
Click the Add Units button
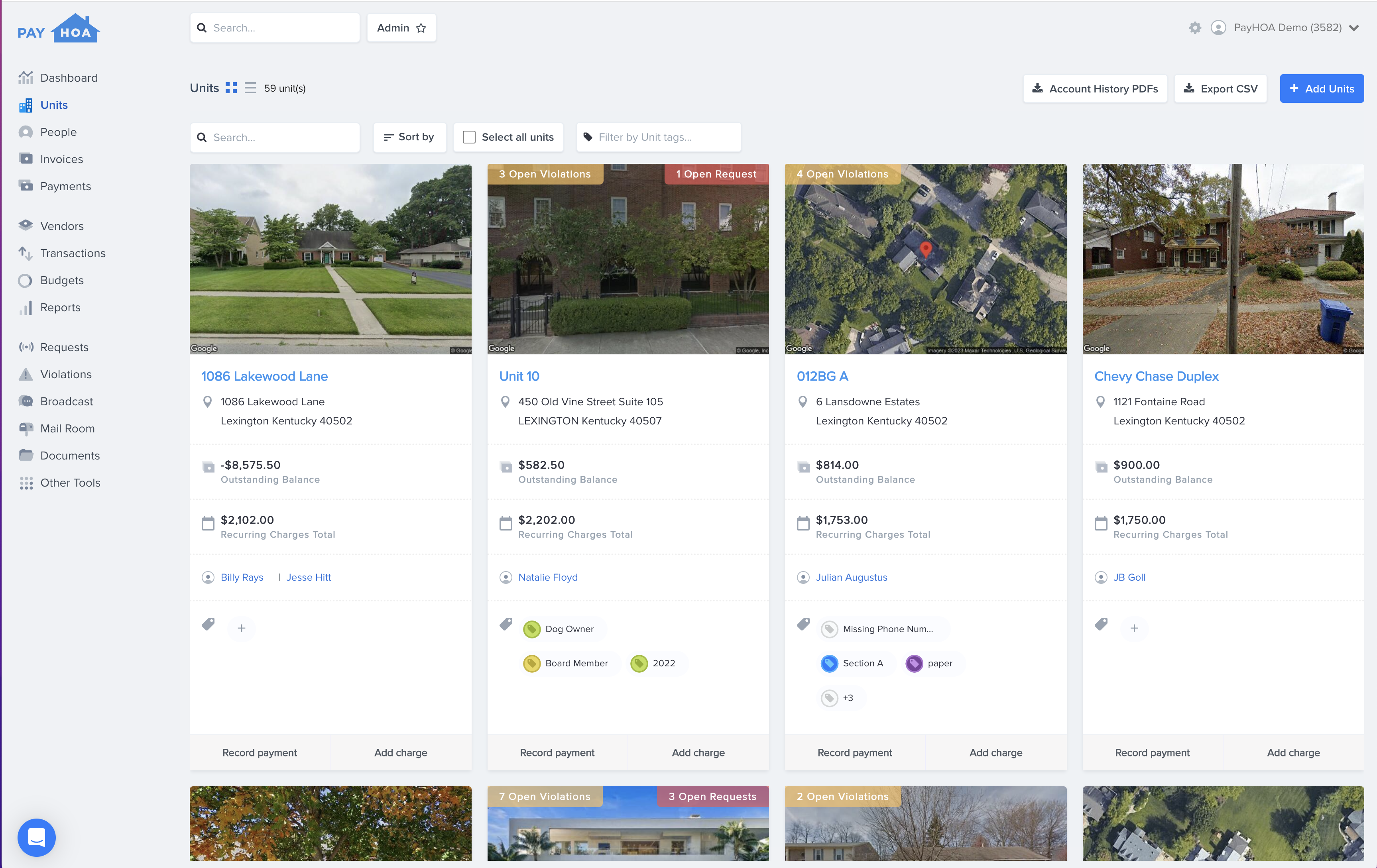pos(1322,88)
